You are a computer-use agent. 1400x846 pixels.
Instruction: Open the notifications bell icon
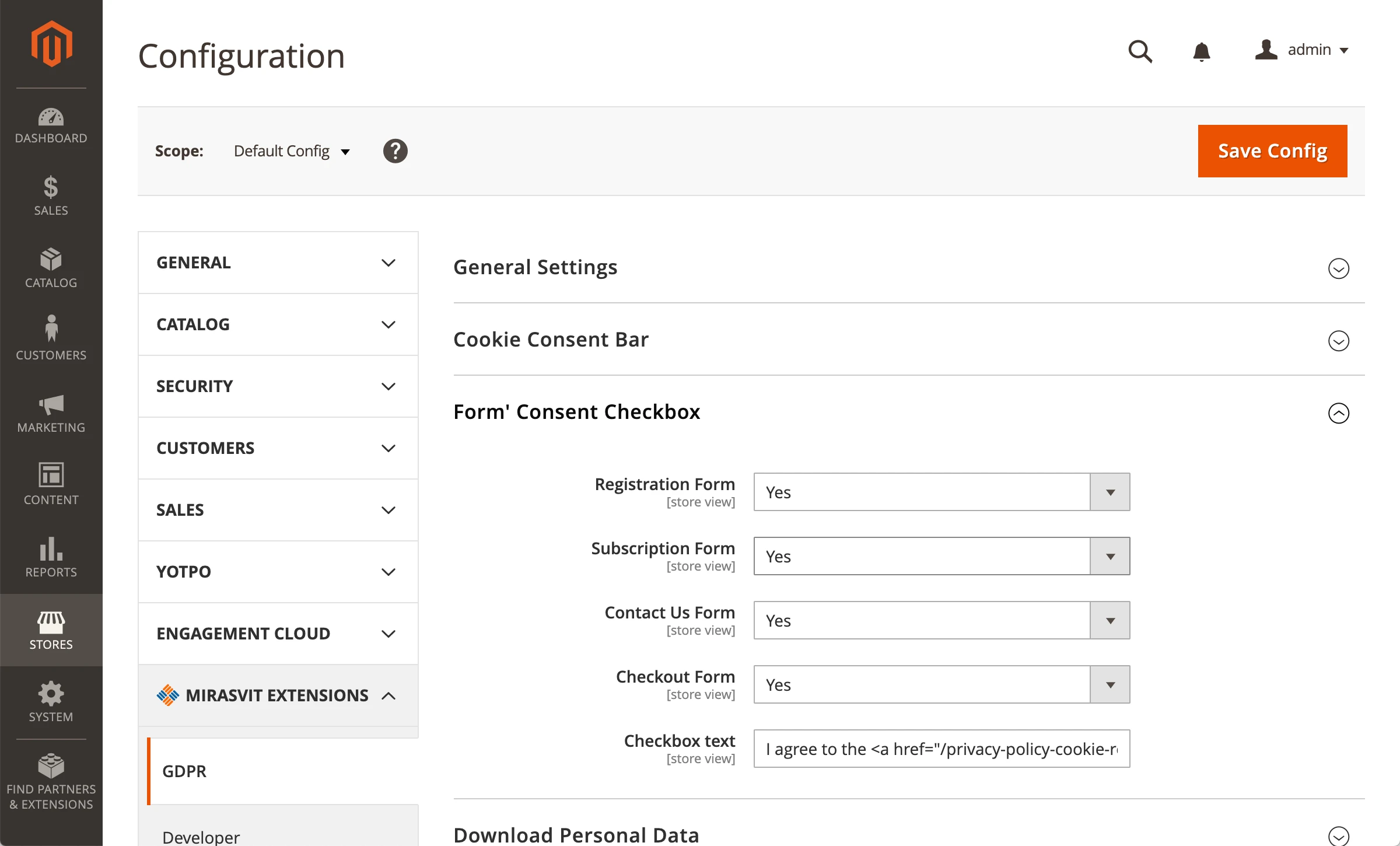(1201, 51)
